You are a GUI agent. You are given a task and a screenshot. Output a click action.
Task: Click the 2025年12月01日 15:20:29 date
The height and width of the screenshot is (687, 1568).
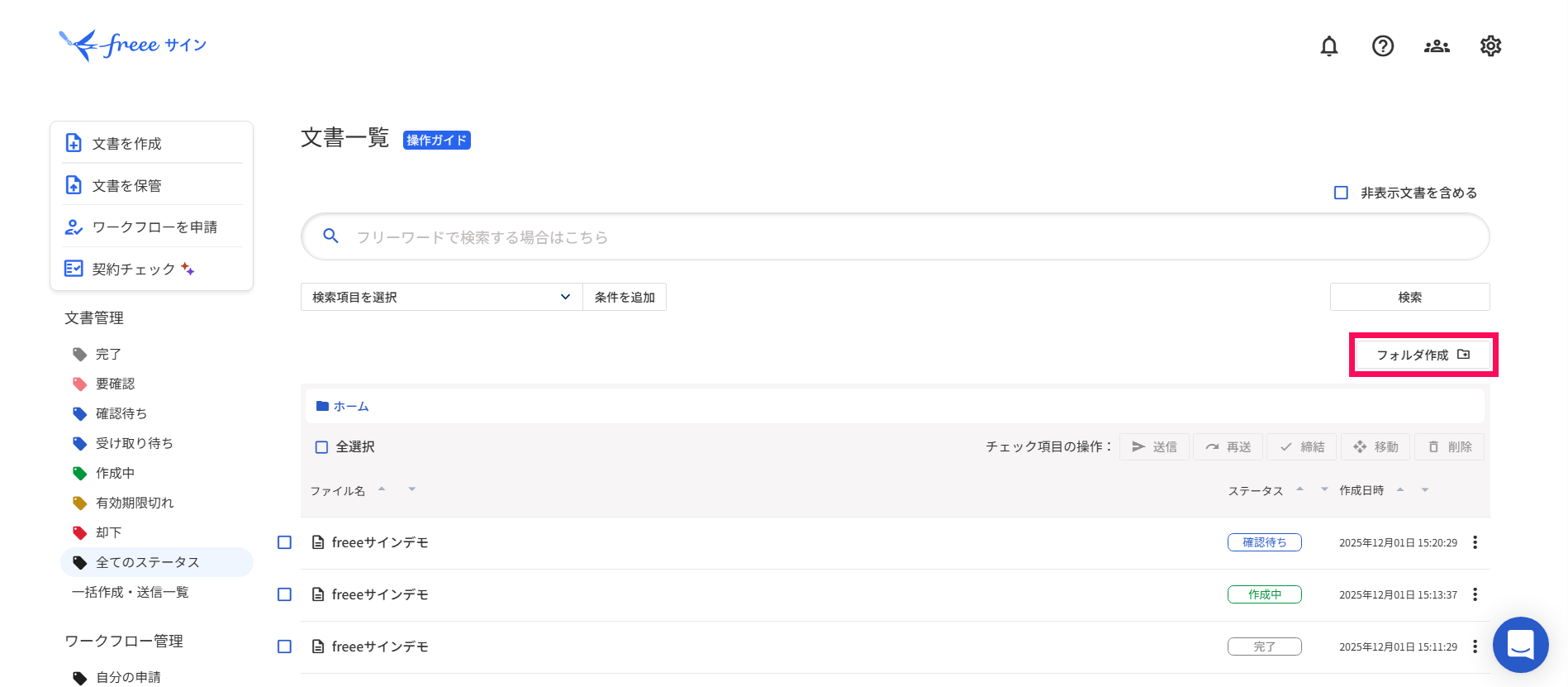(x=1398, y=543)
